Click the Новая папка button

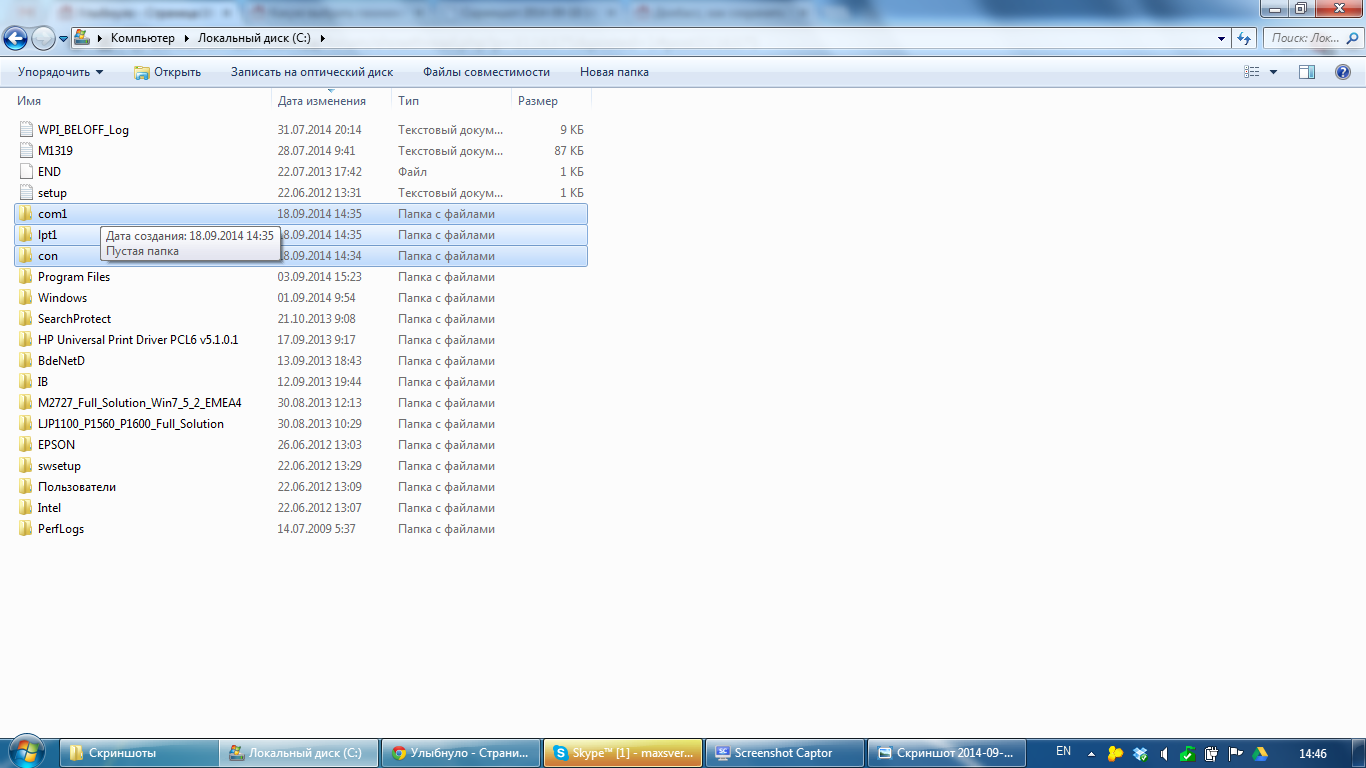pos(614,72)
